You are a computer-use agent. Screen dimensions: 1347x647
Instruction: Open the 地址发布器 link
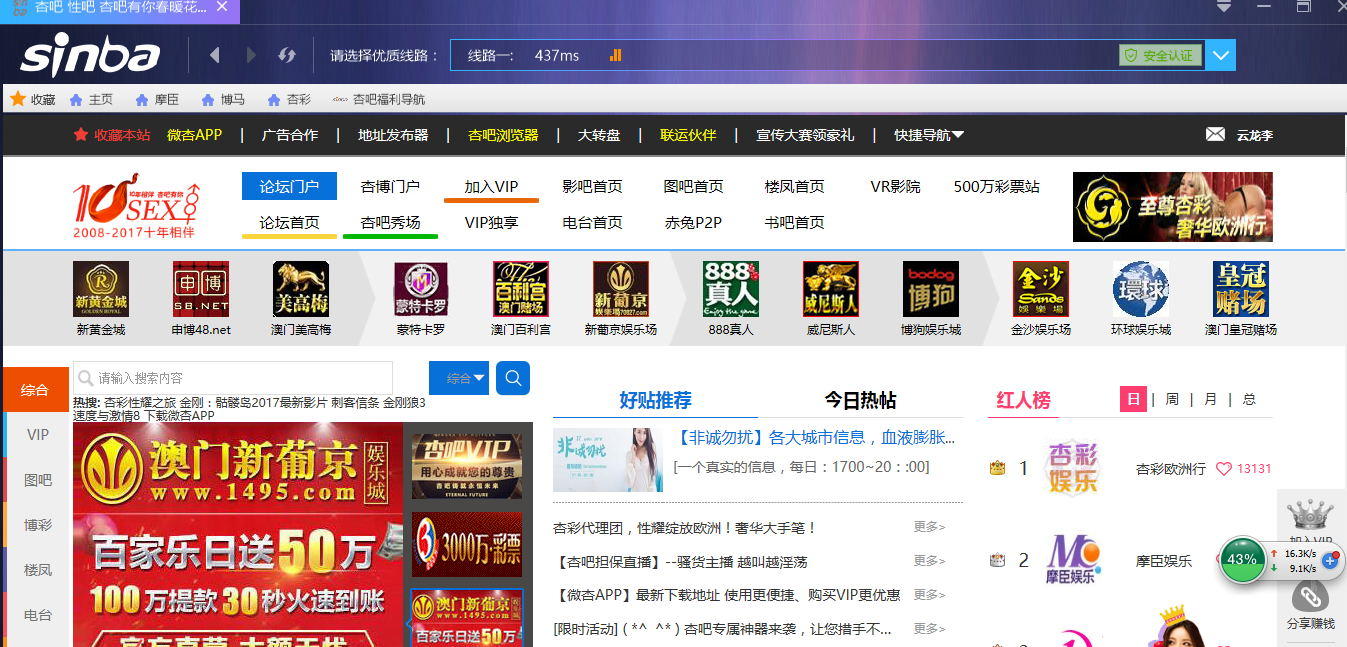pos(395,133)
